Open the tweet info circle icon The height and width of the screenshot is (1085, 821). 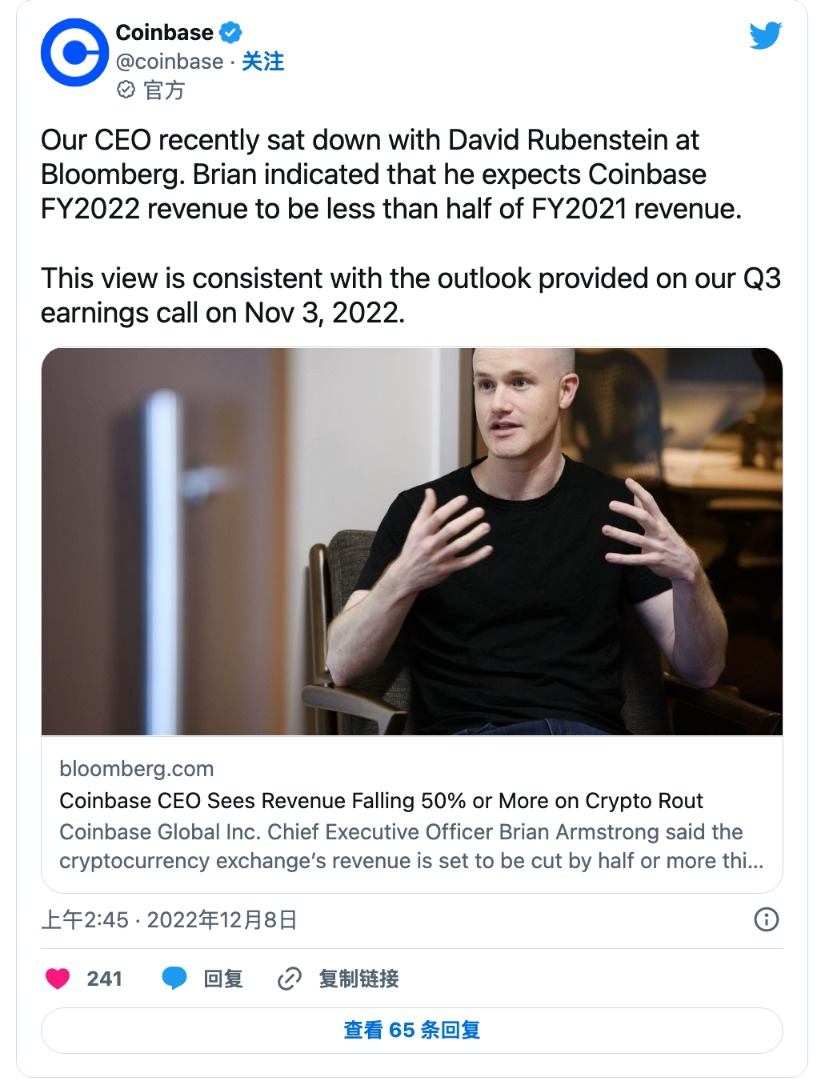click(766, 919)
